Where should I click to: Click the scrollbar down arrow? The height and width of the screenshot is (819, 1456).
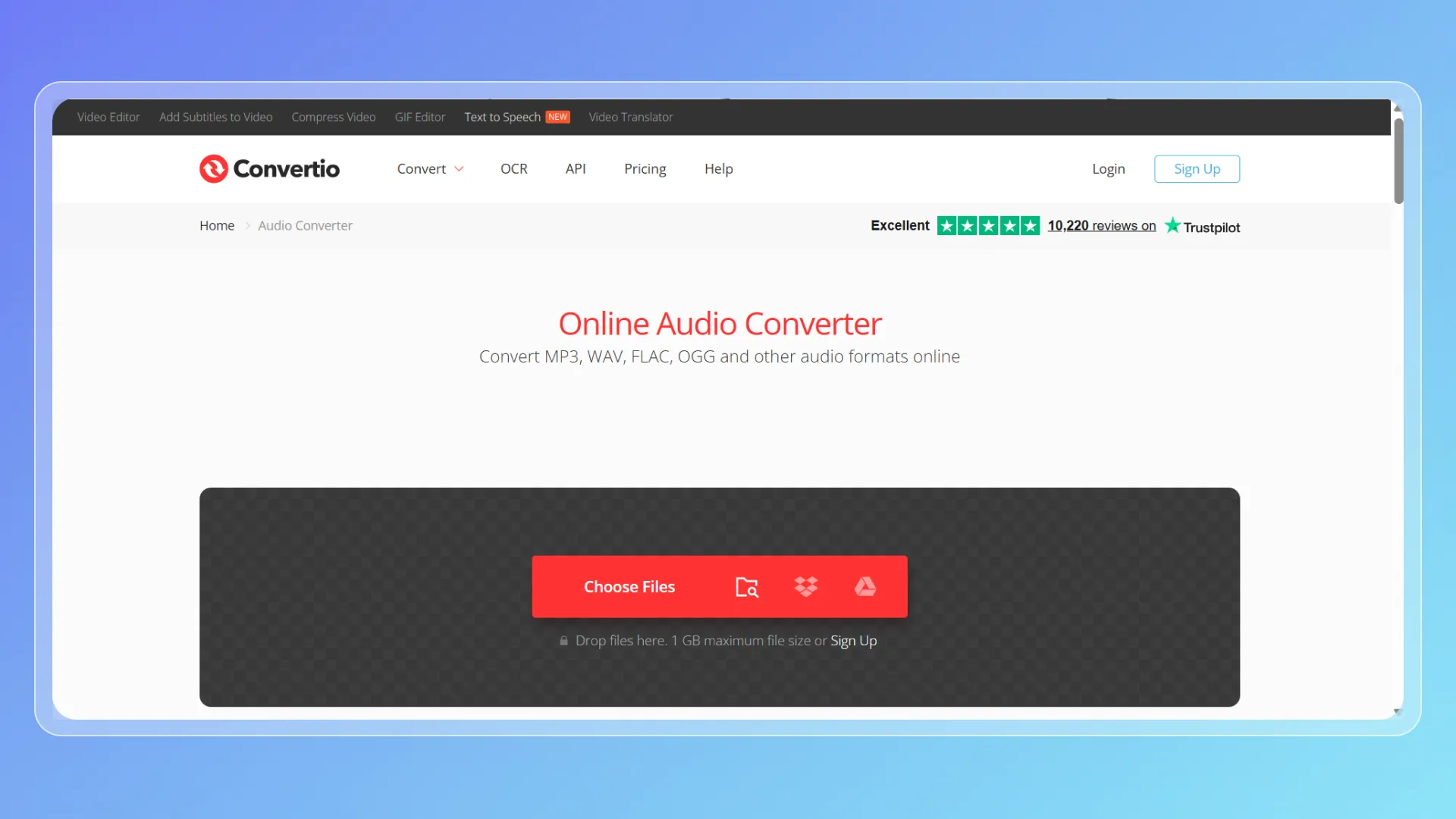pos(1398,711)
